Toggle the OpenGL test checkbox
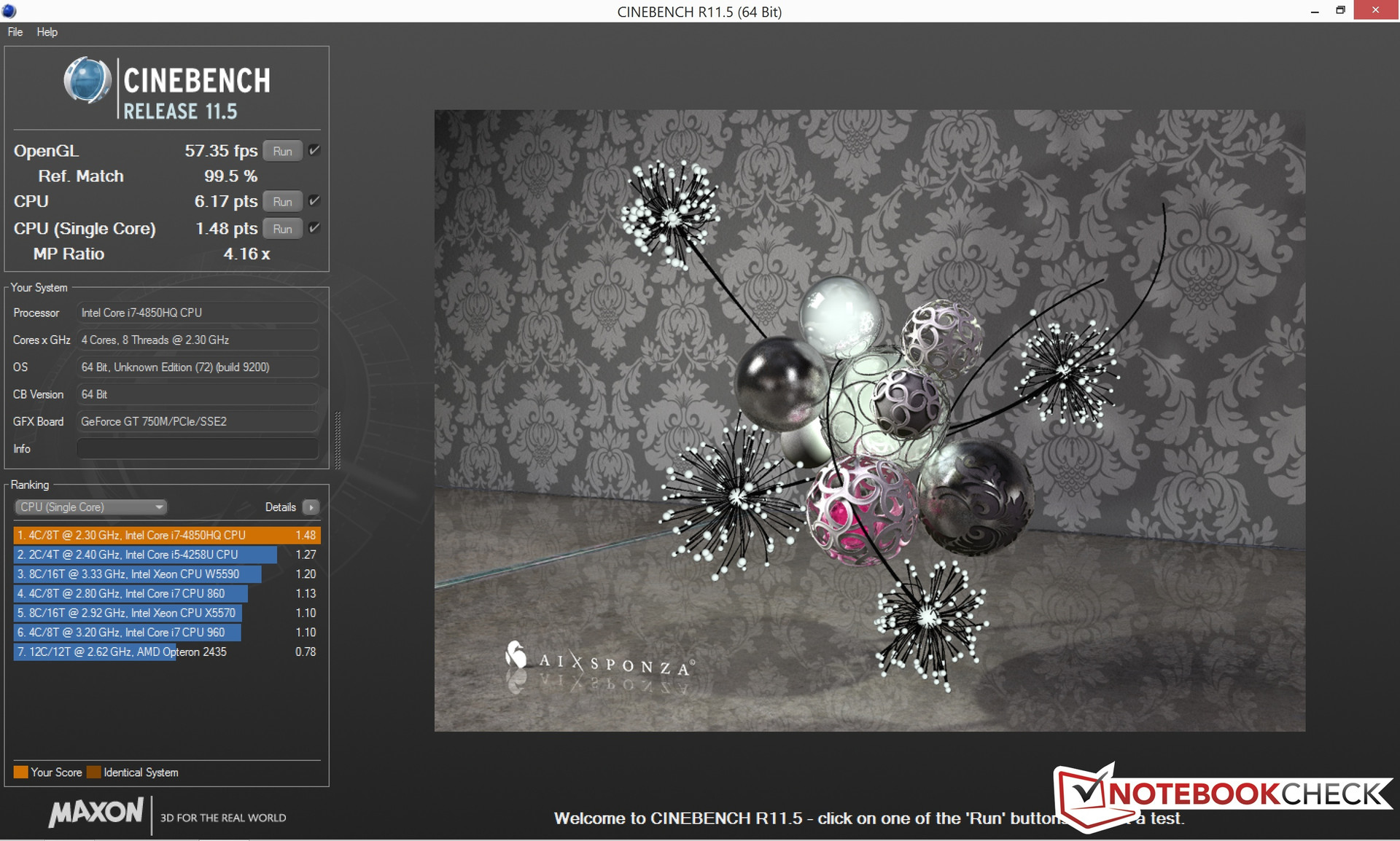This screenshot has width=1400, height=841. 314,150
